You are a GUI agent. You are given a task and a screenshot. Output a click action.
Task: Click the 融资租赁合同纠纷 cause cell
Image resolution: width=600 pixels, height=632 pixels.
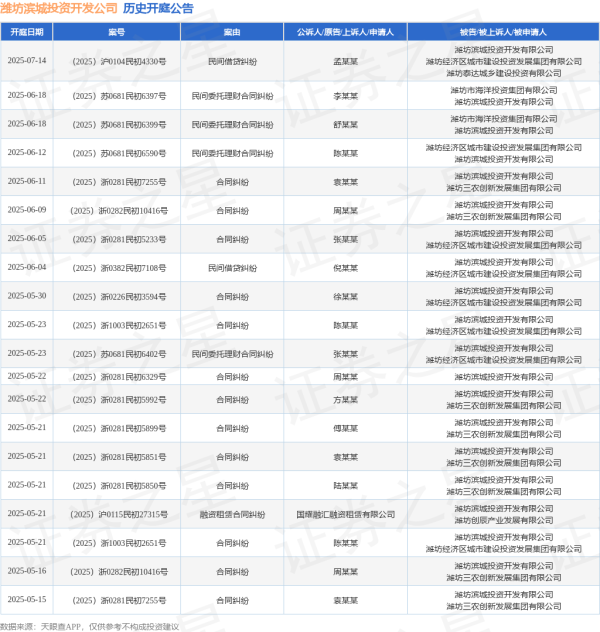232,514
